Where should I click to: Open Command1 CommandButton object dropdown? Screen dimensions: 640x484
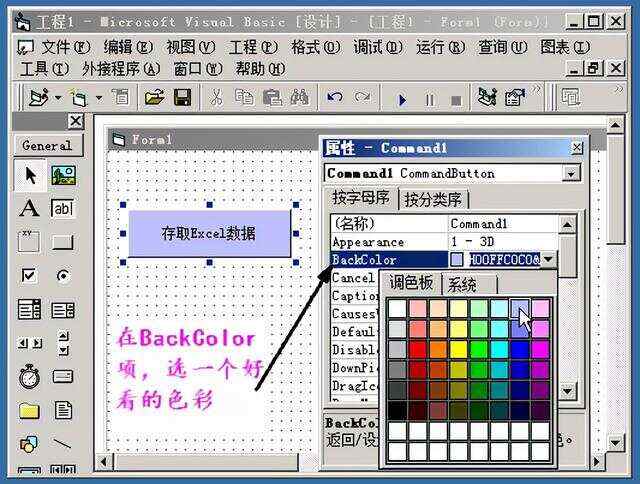coord(571,174)
